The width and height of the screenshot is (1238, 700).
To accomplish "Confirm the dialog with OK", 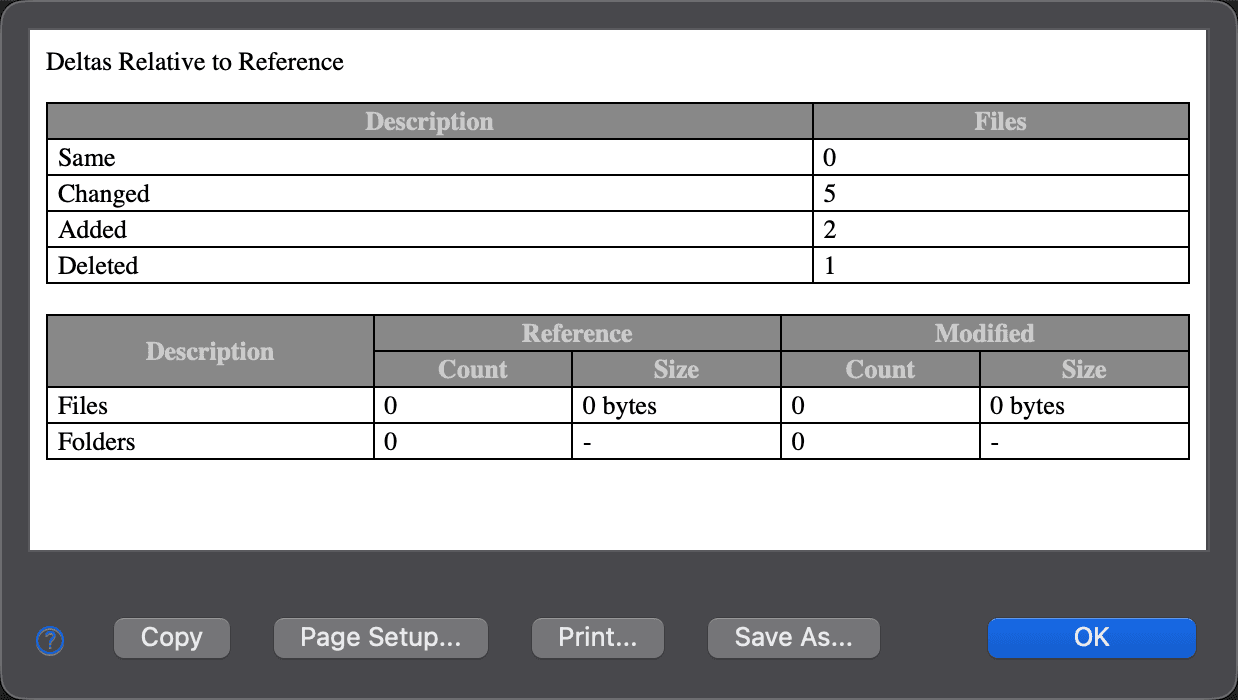I will click(x=1092, y=638).
